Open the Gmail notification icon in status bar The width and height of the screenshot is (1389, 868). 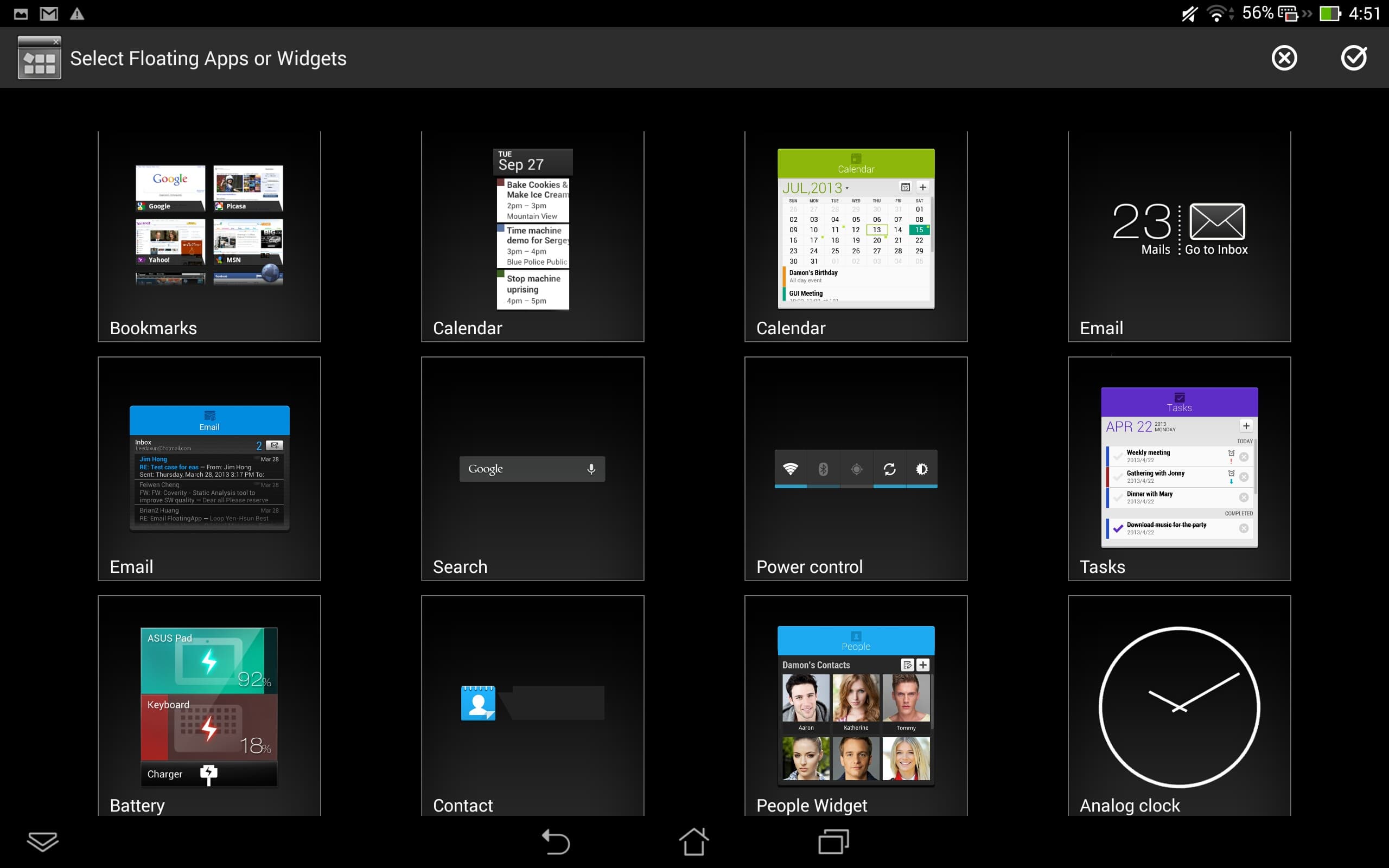pyautogui.click(x=49, y=14)
